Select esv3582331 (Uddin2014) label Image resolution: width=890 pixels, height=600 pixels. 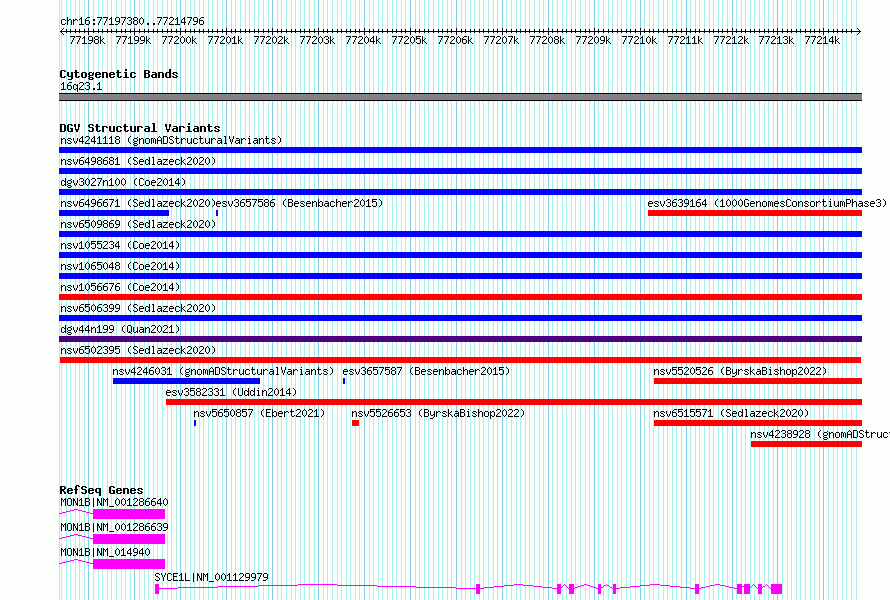pos(231,392)
